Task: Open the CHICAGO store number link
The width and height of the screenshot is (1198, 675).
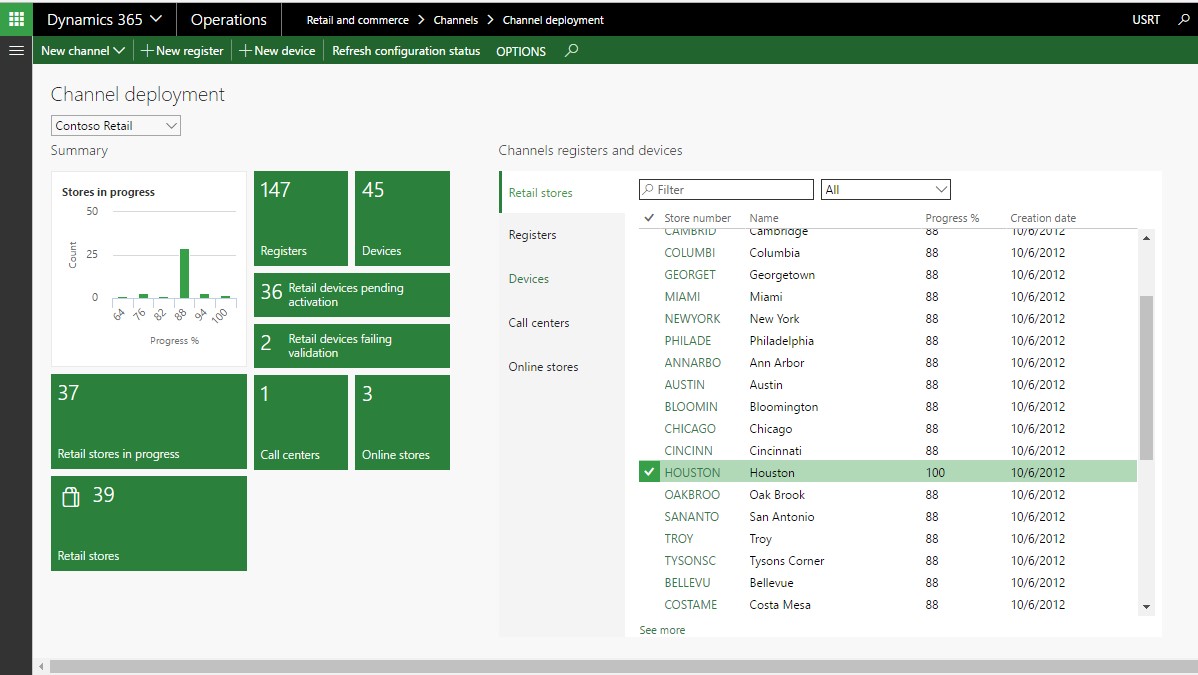Action: coord(690,429)
